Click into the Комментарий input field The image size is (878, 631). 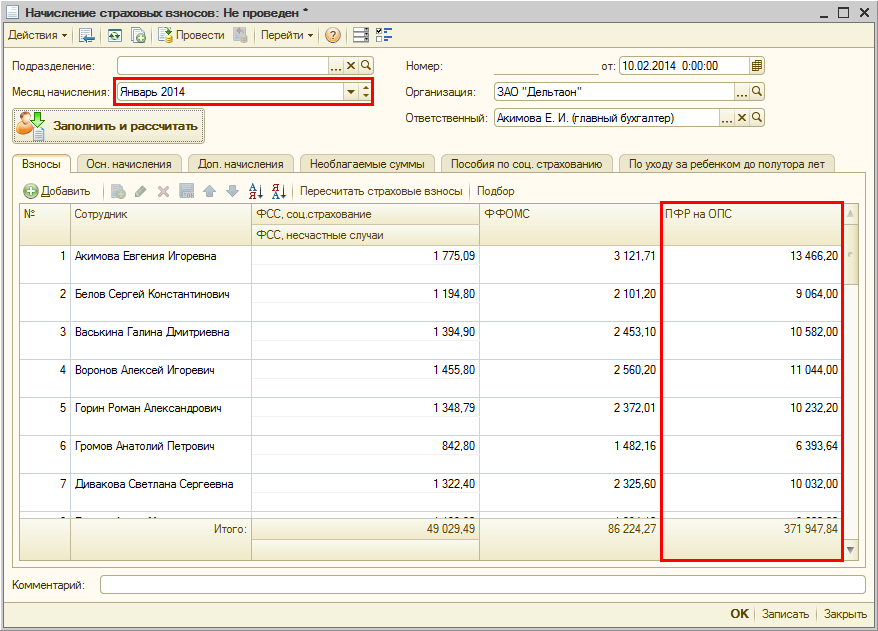pyautogui.click(x=482, y=584)
